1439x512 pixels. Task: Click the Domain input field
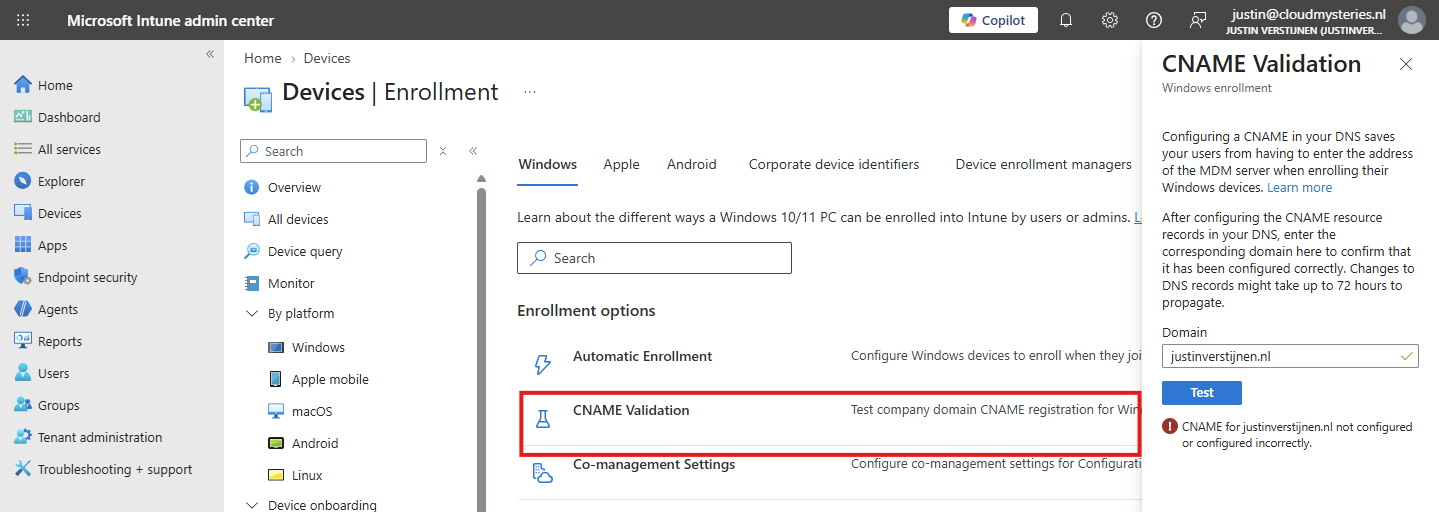pos(1290,355)
